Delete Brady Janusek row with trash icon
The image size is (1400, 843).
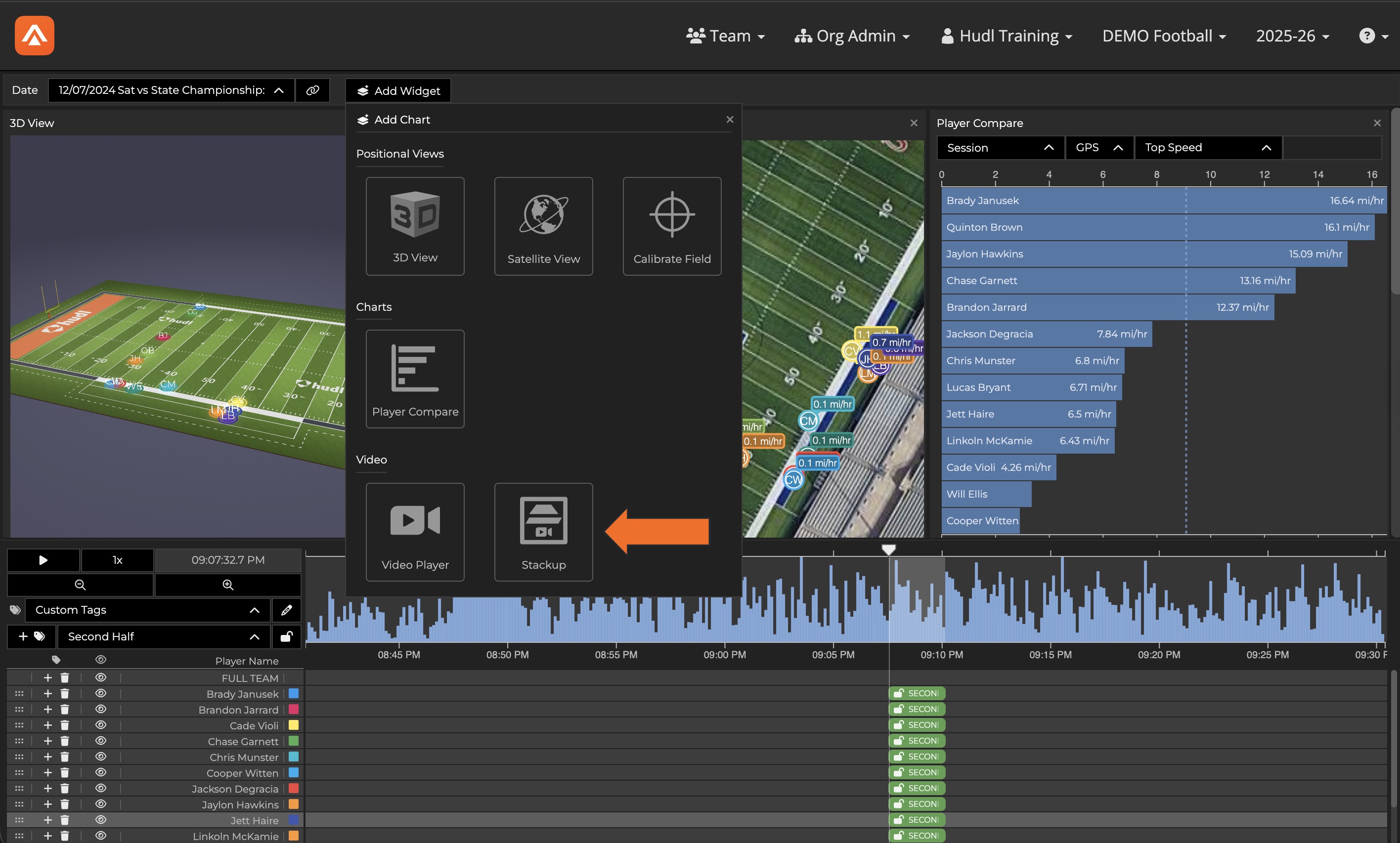coord(65,694)
